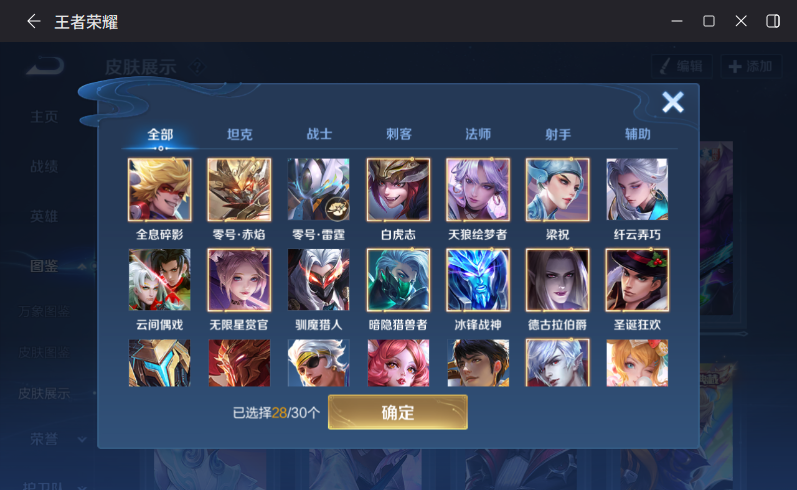The image size is (797, 490).
Task: Switch to the 坦克 tab
Action: click(239, 134)
